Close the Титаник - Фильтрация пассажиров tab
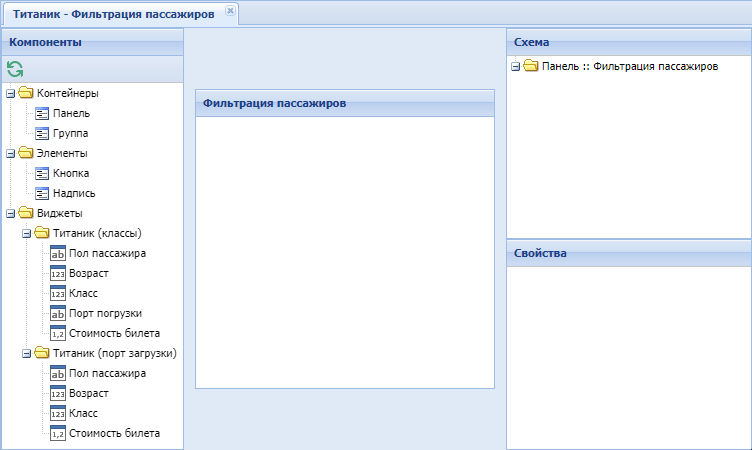Screen dimensions: 752x450 point(230,10)
